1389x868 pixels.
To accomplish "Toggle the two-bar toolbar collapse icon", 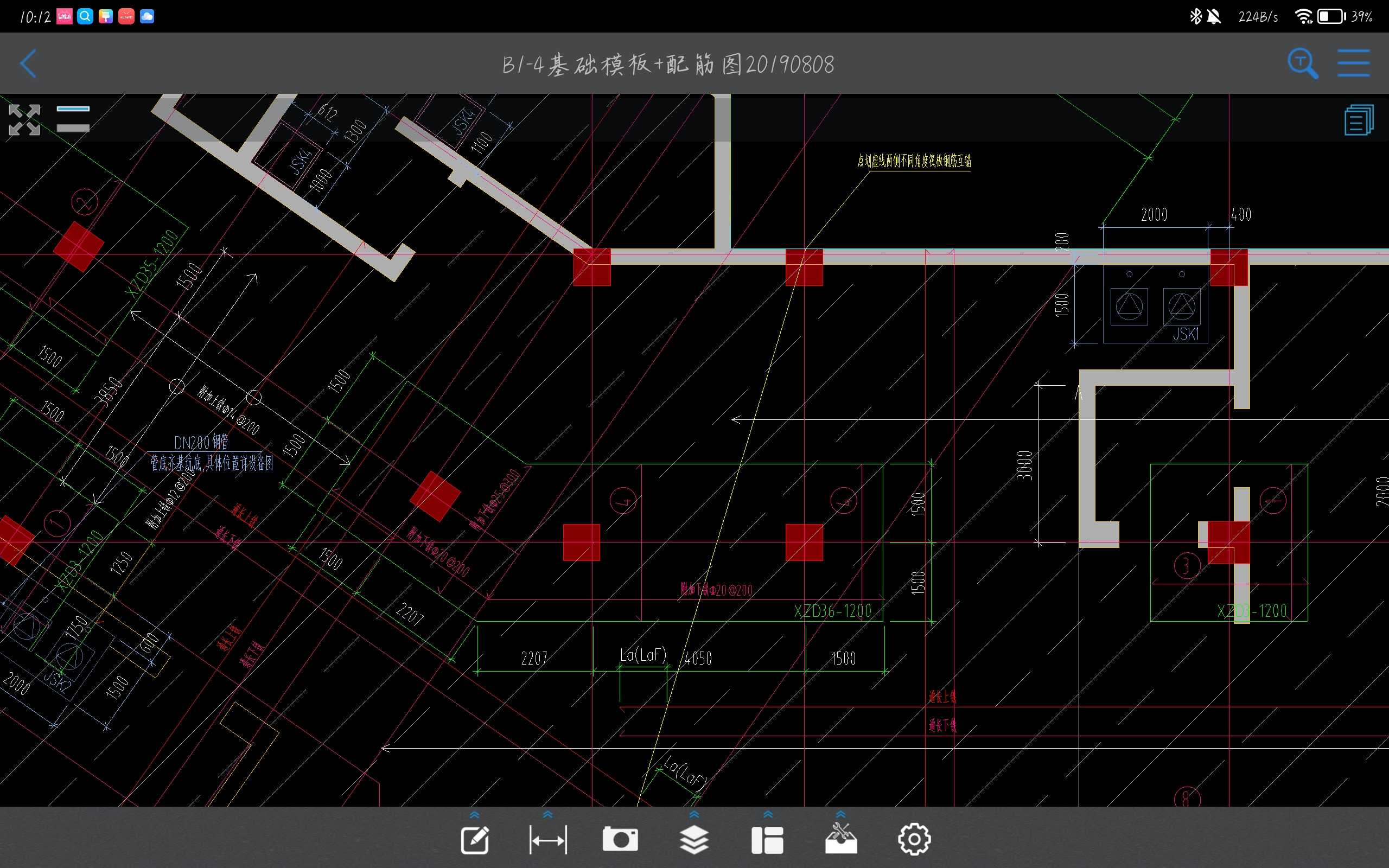I will (73, 119).
